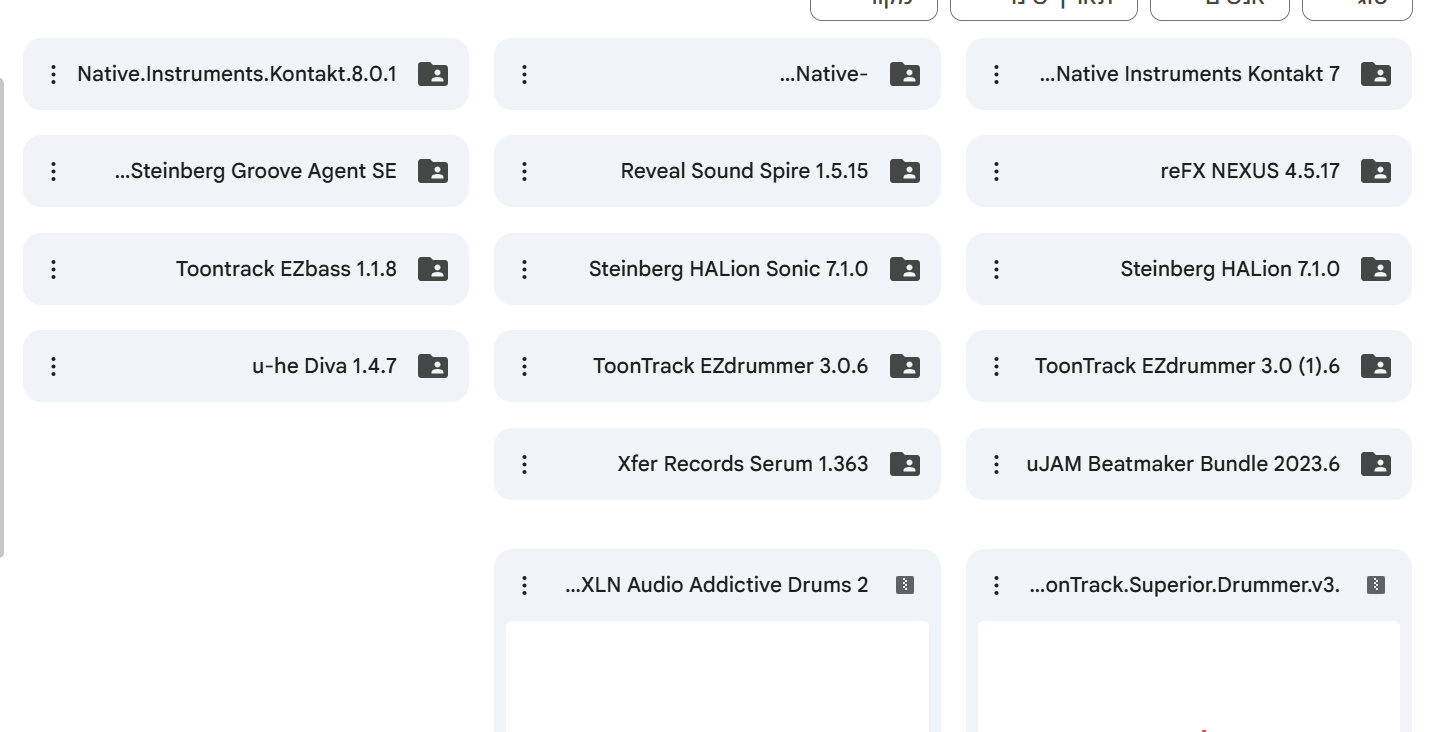Click folder icon of Xfer Records Serum 1.363
This screenshot has height=732, width=1435.
pos(905,464)
